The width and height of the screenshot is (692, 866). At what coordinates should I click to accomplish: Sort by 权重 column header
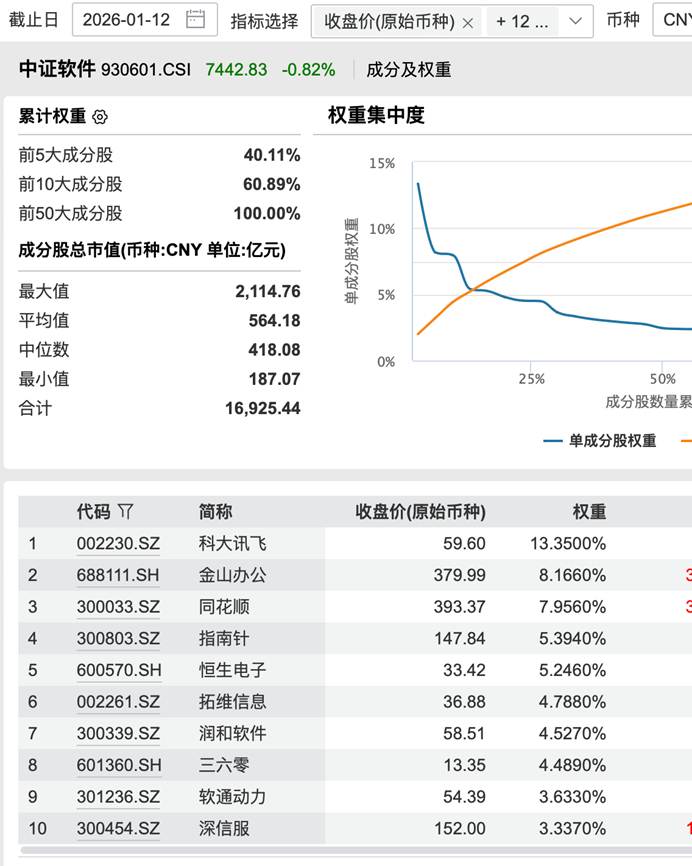pyautogui.click(x=589, y=511)
